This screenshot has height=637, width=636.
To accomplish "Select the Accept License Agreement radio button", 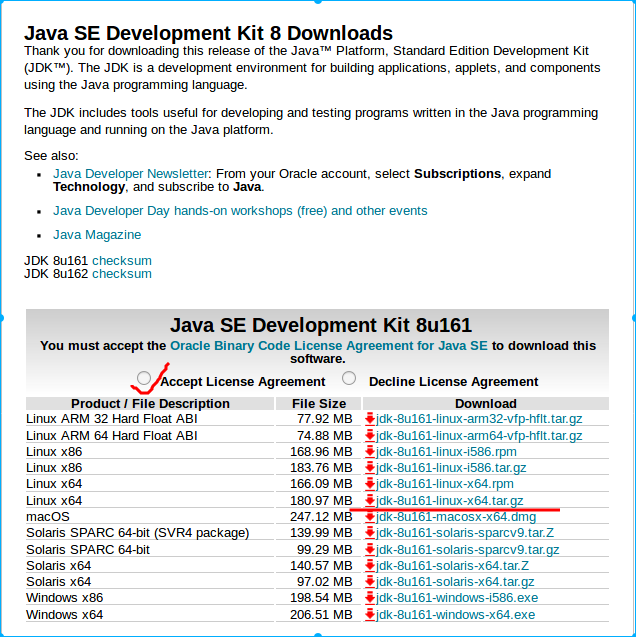I will 144,378.
